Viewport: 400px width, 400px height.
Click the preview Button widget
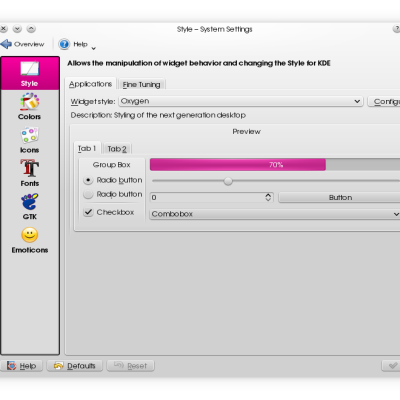point(340,198)
